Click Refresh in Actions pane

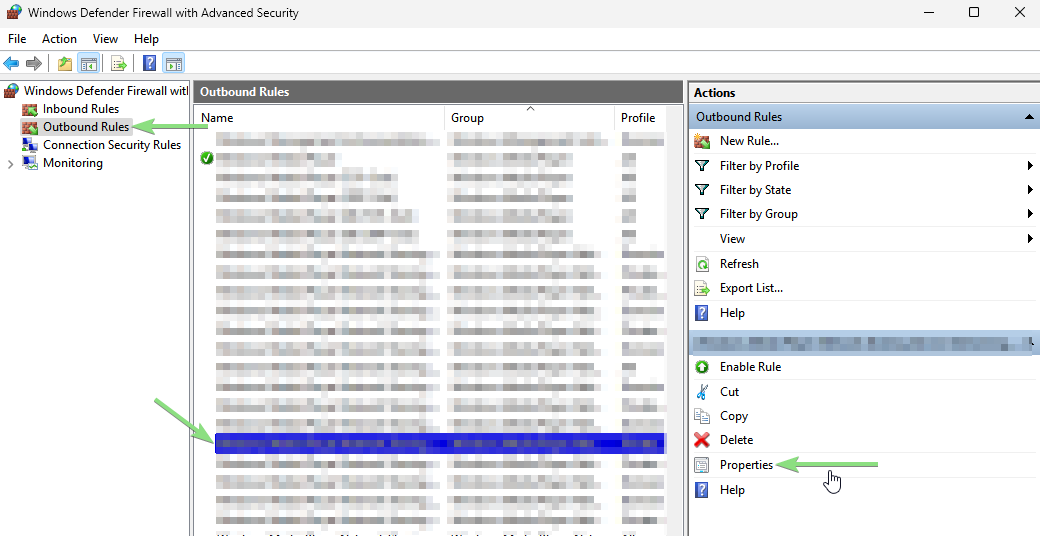pyautogui.click(x=739, y=263)
